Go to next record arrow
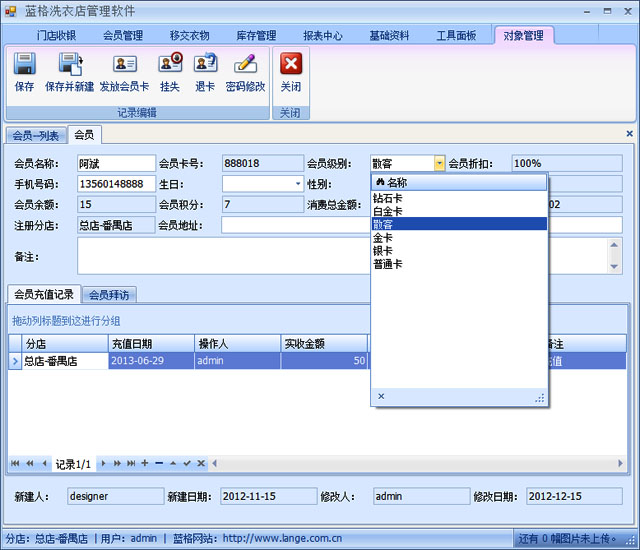The image size is (640, 550). coord(103,463)
